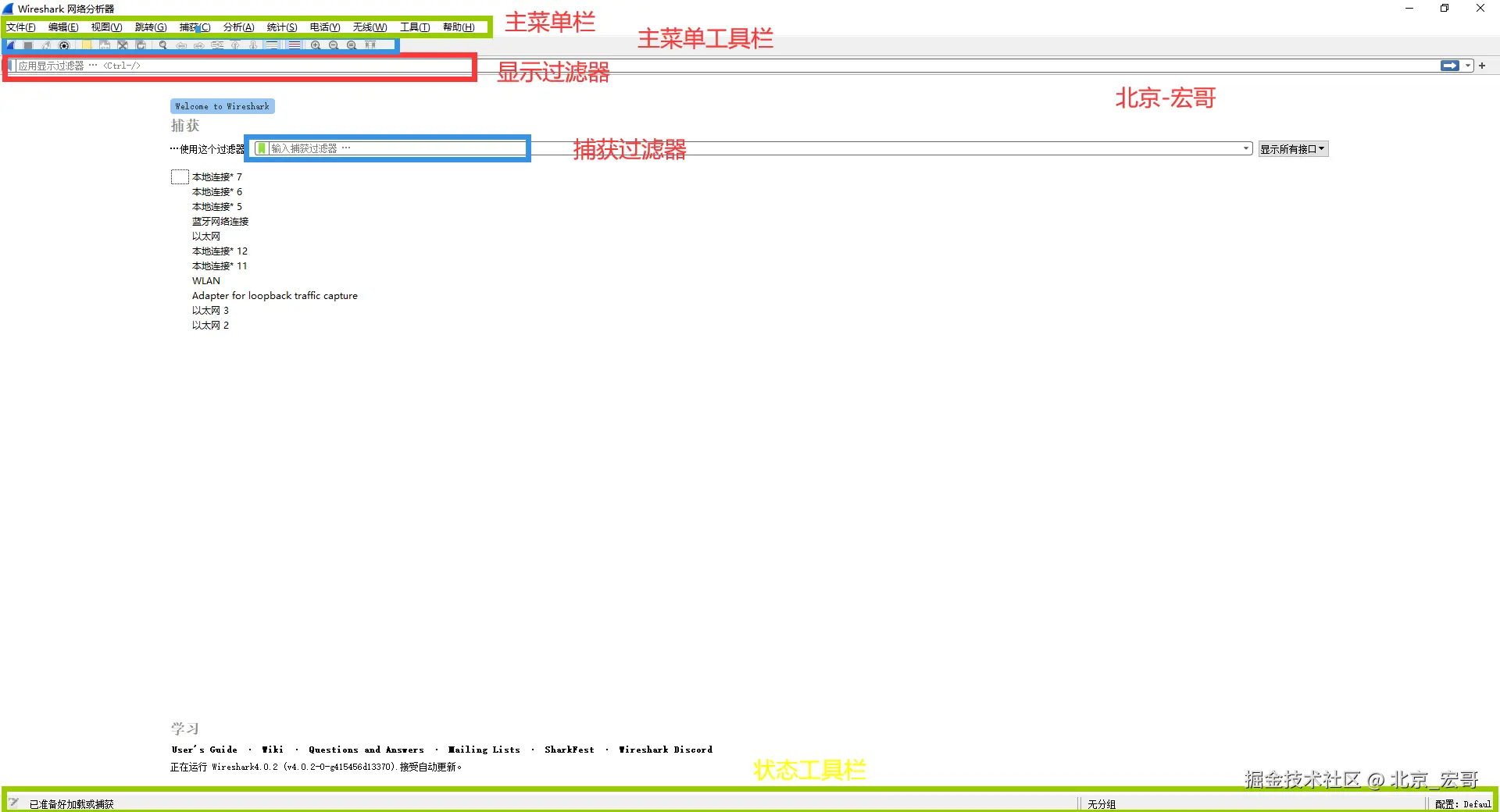The height and width of the screenshot is (812, 1500).
Task: Open the SharkFest link
Action: coord(570,750)
